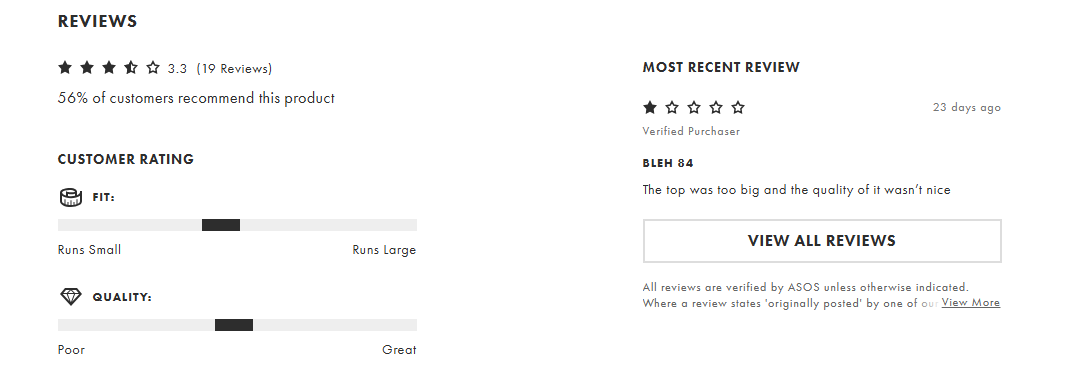
Task: Open View All Reviews button
Action: (822, 241)
